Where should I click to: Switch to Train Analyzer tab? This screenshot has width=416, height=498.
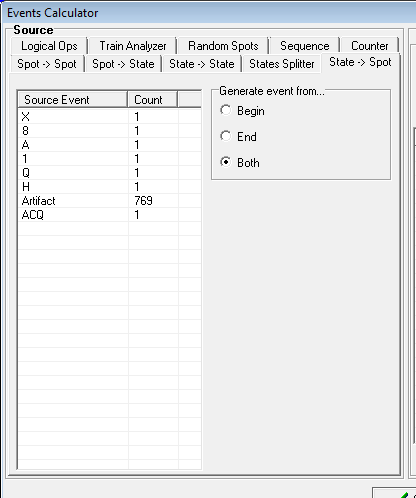click(x=133, y=46)
